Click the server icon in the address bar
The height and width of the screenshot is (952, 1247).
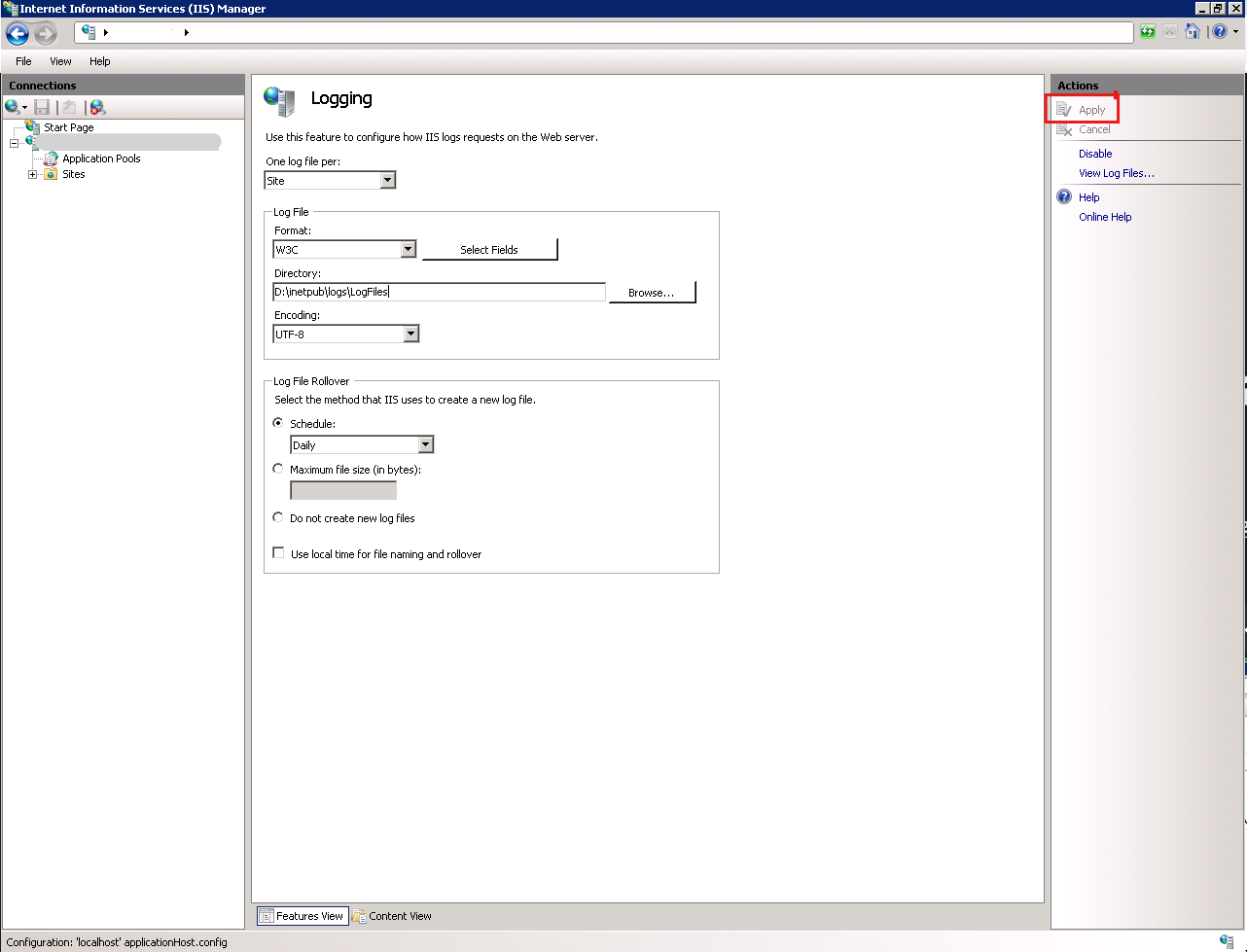tap(89, 32)
